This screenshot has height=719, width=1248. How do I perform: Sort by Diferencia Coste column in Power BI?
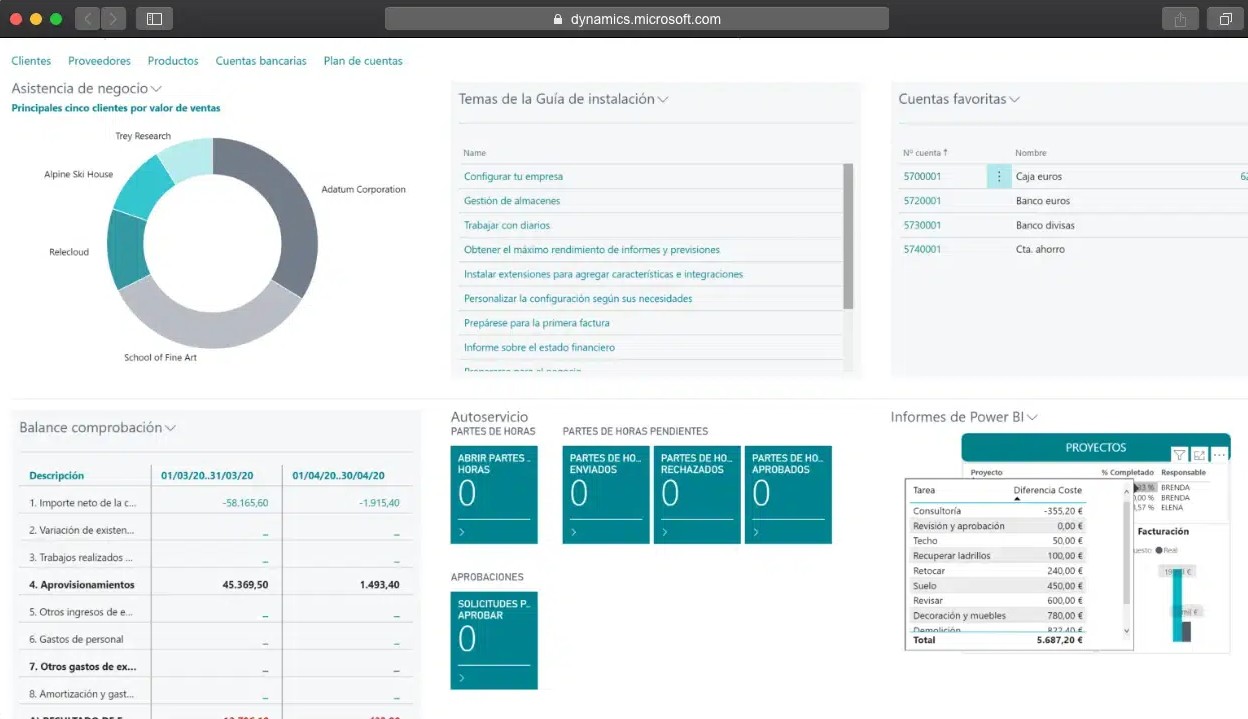coord(1048,490)
